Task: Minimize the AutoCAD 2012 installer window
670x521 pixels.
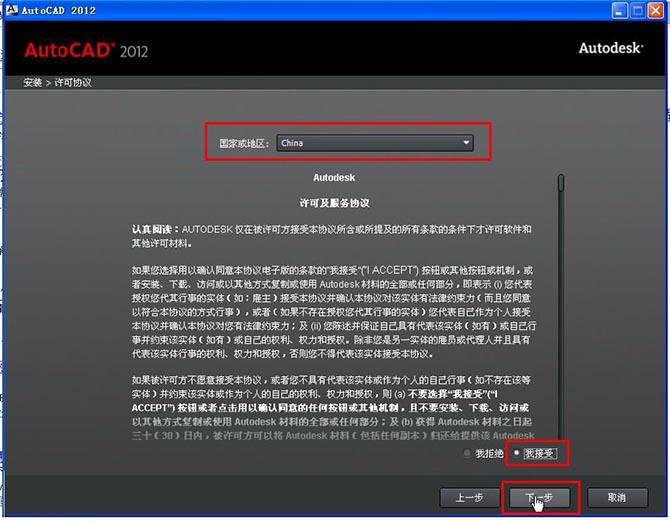Action: (x=619, y=10)
